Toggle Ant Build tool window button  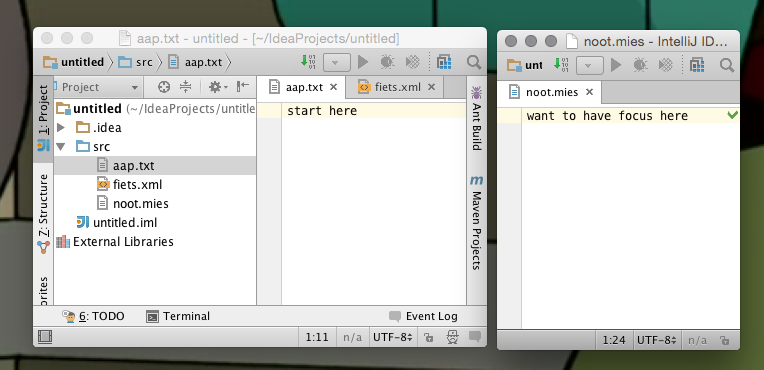coord(476,118)
